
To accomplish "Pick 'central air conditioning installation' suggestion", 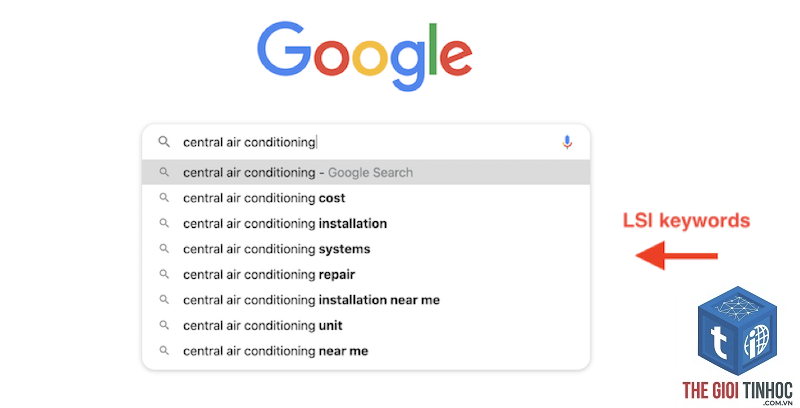I will (366, 223).
